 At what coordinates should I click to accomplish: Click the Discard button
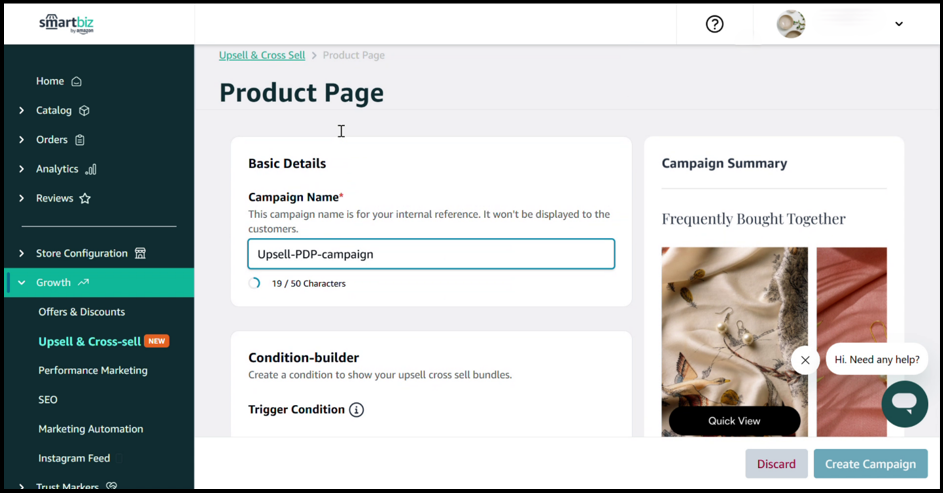(776, 464)
